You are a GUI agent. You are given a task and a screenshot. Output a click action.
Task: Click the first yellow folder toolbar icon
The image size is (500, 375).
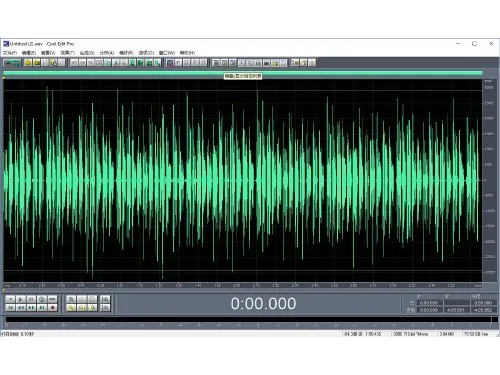click(x=28, y=63)
